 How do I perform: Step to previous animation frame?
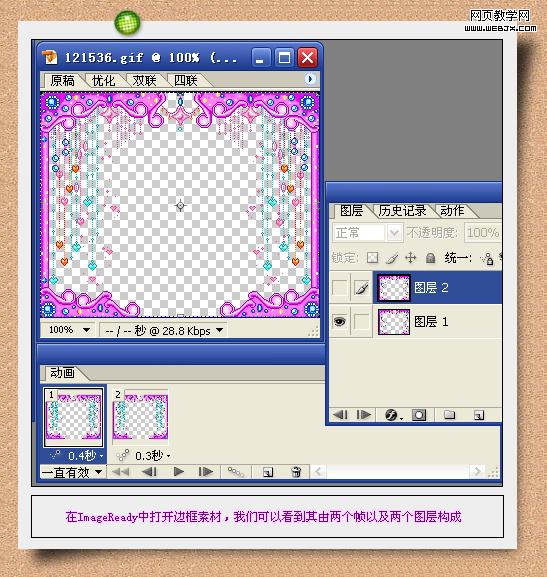tap(149, 472)
